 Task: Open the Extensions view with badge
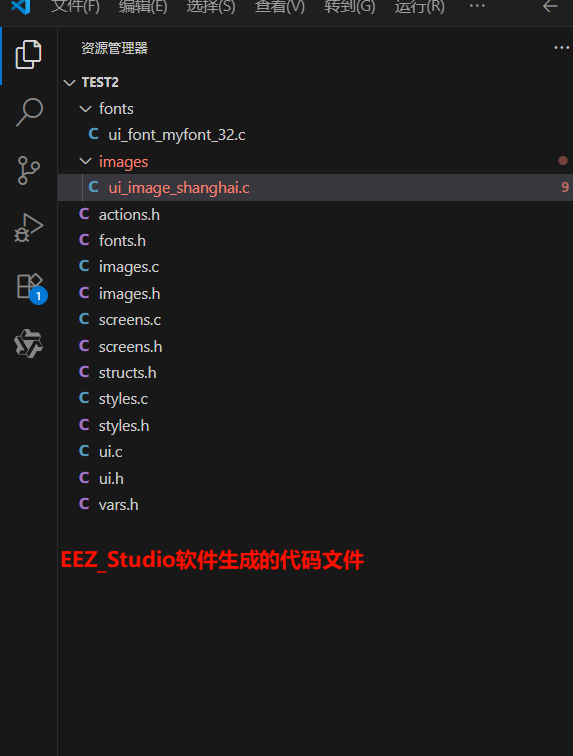[30, 287]
